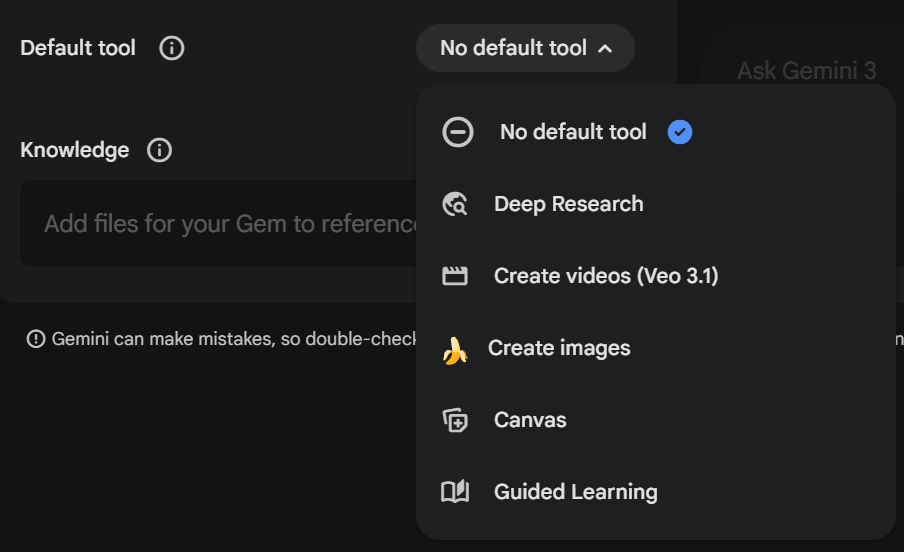Select the No default tool menu option
Viewport: 904px width, 552px height.
[573, 132]
